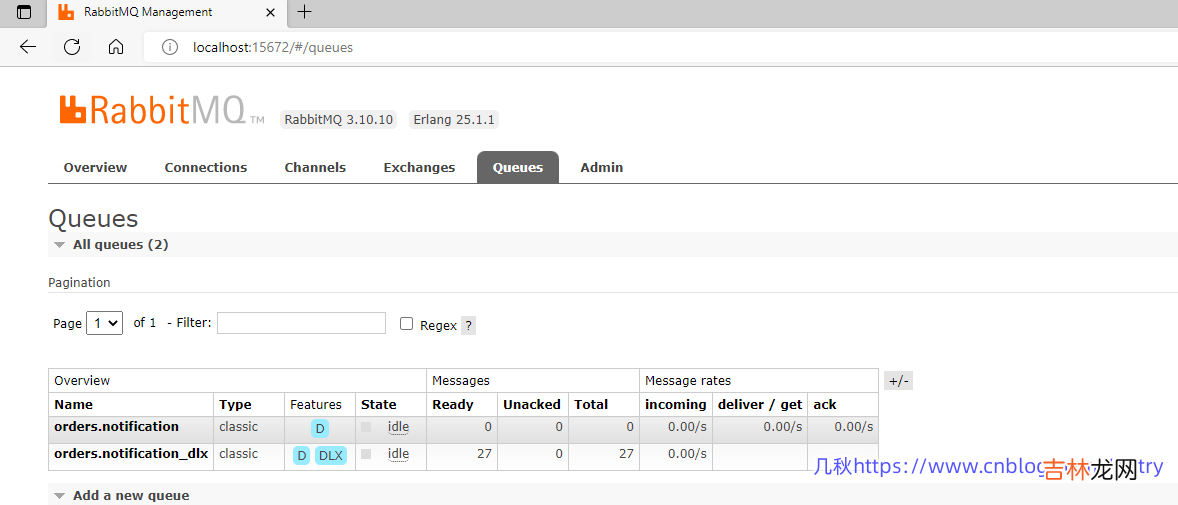Click DLX feature badge on orders.notification_dlx
The width and height of the screenshot is (1178, 505).
pyautogui.click(x=330, y=455)
